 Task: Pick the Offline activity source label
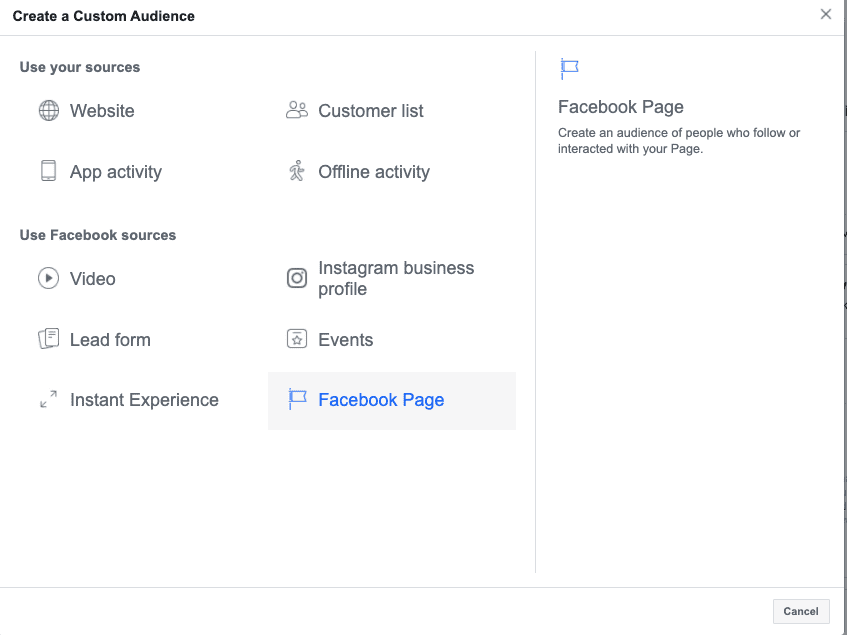point(374,172)
